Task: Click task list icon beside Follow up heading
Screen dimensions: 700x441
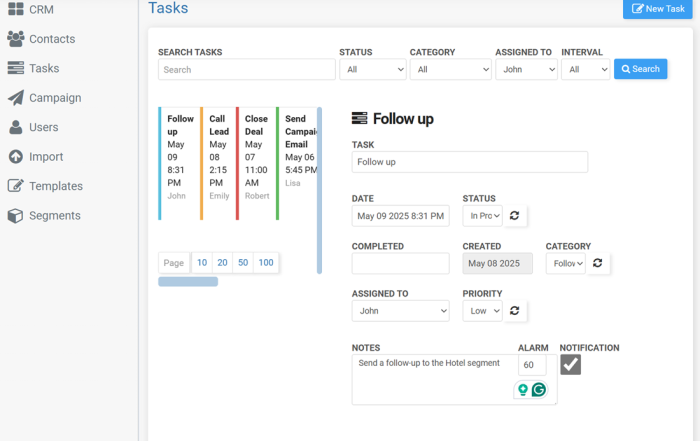Action: tap(359, 118)
